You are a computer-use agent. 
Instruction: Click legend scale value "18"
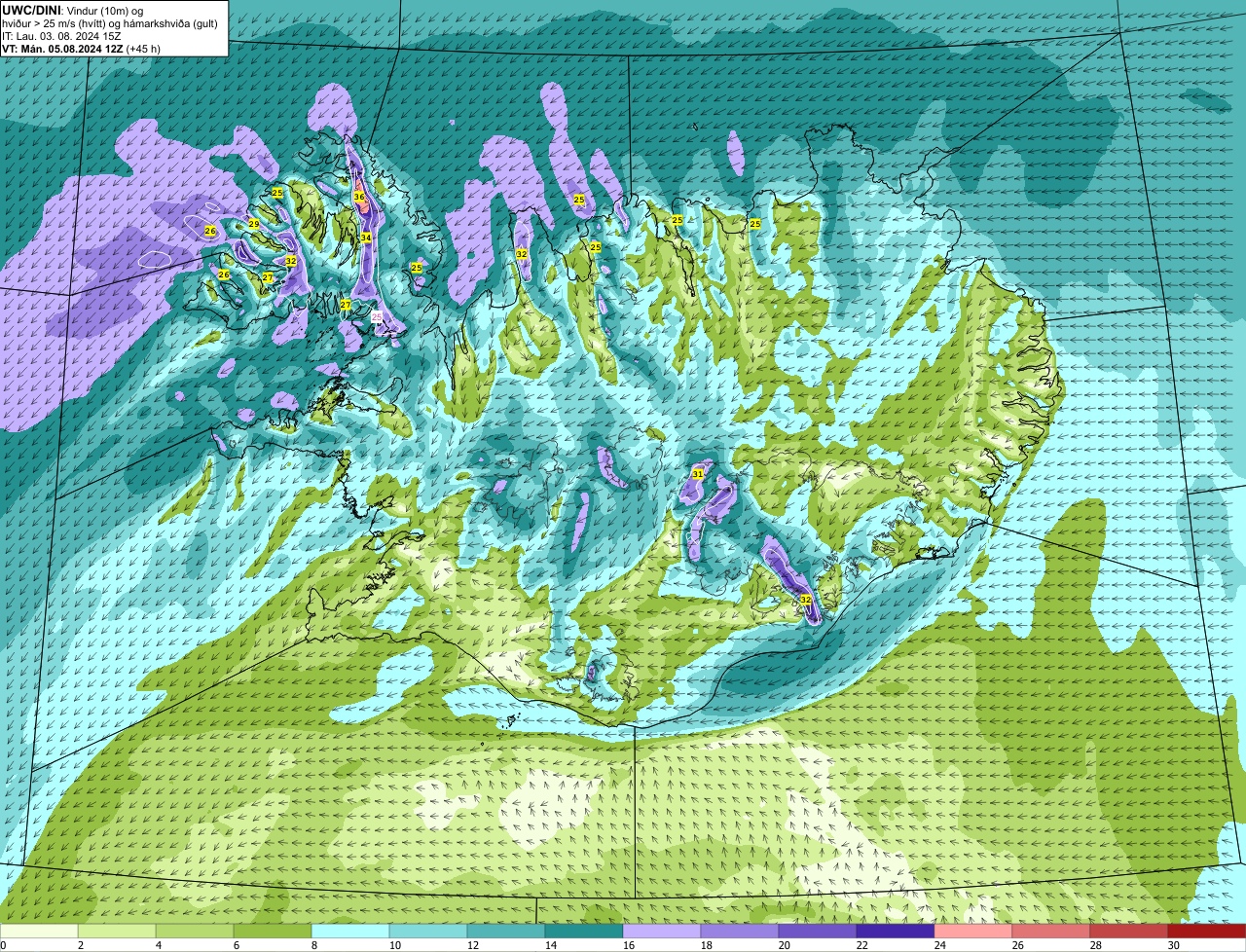click(707, 945)
